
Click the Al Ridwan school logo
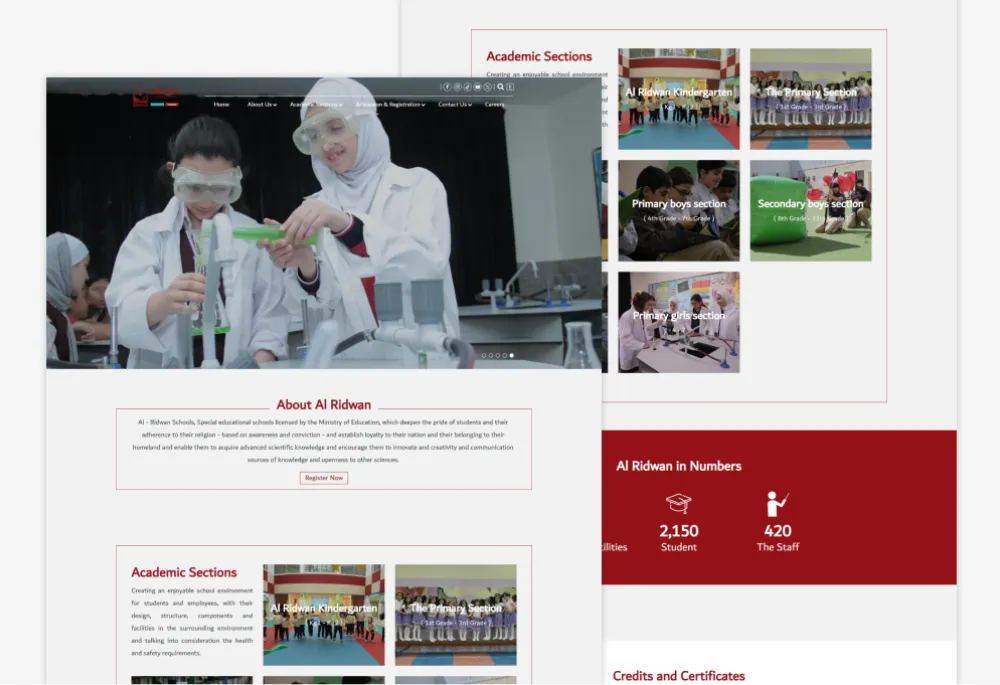pyautogui.click(x=155, y=95)
